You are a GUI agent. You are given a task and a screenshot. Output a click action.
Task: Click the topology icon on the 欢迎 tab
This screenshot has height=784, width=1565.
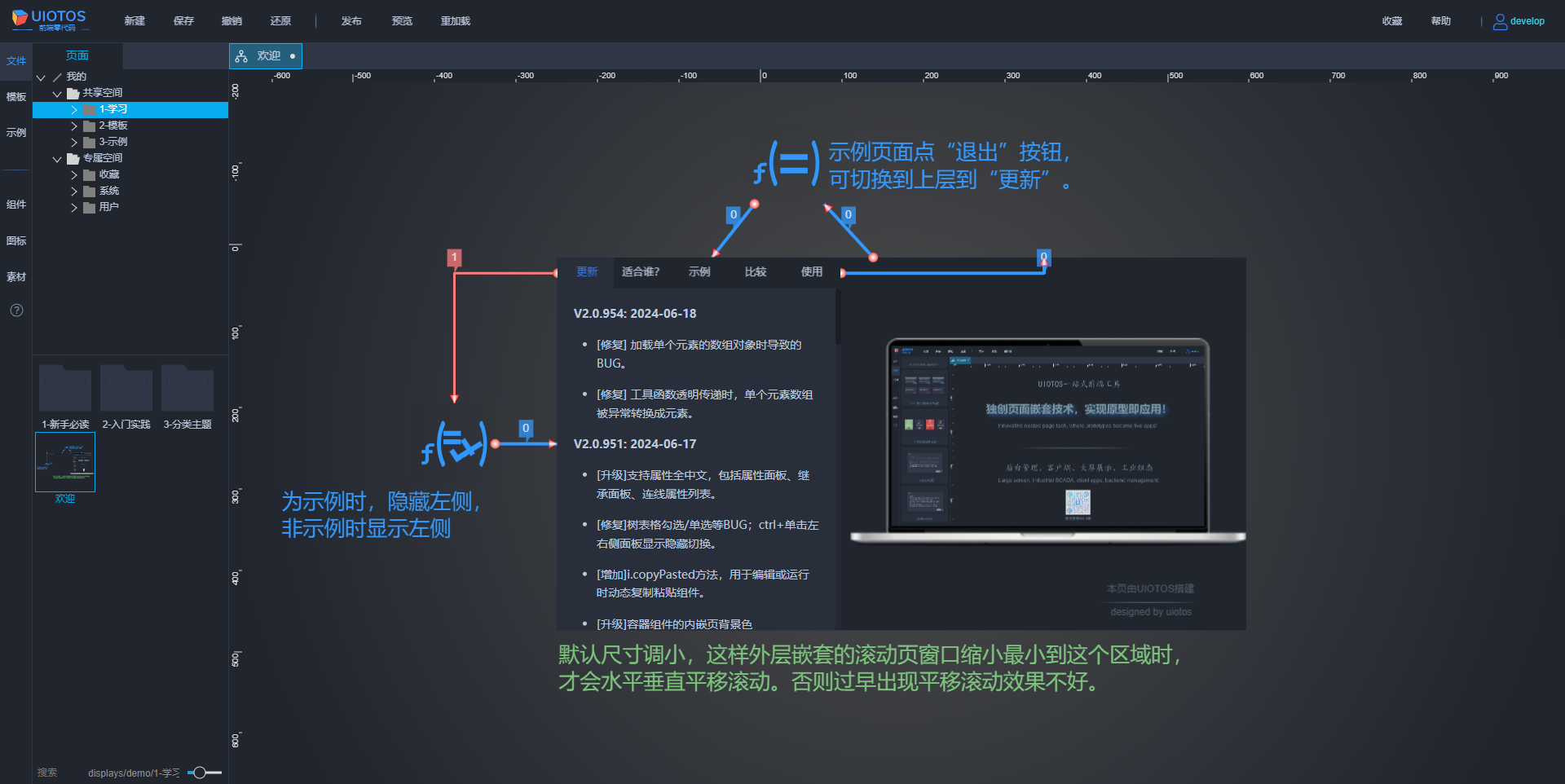point(241,56)
